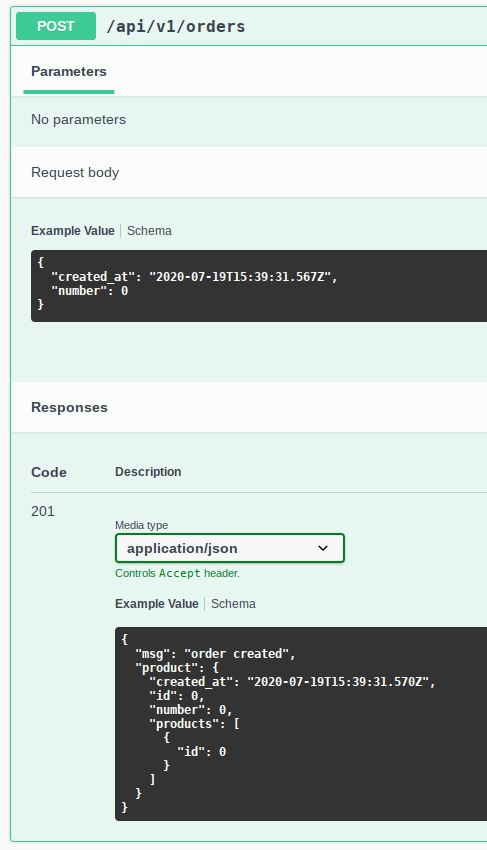
Task: Select Example Value for the 201 response
Action: click(157, 603)
